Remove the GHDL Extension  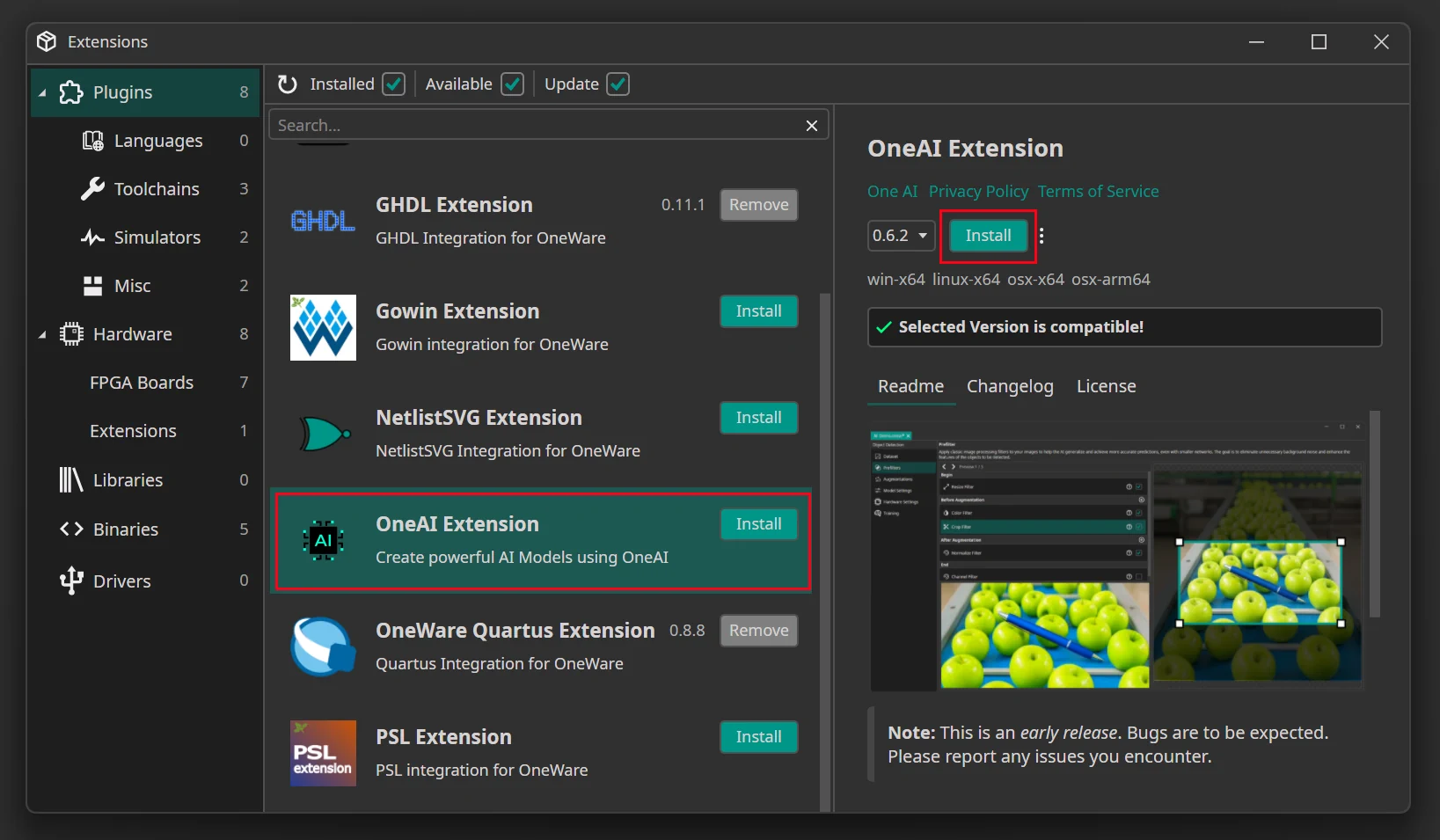tap(758, 205)
